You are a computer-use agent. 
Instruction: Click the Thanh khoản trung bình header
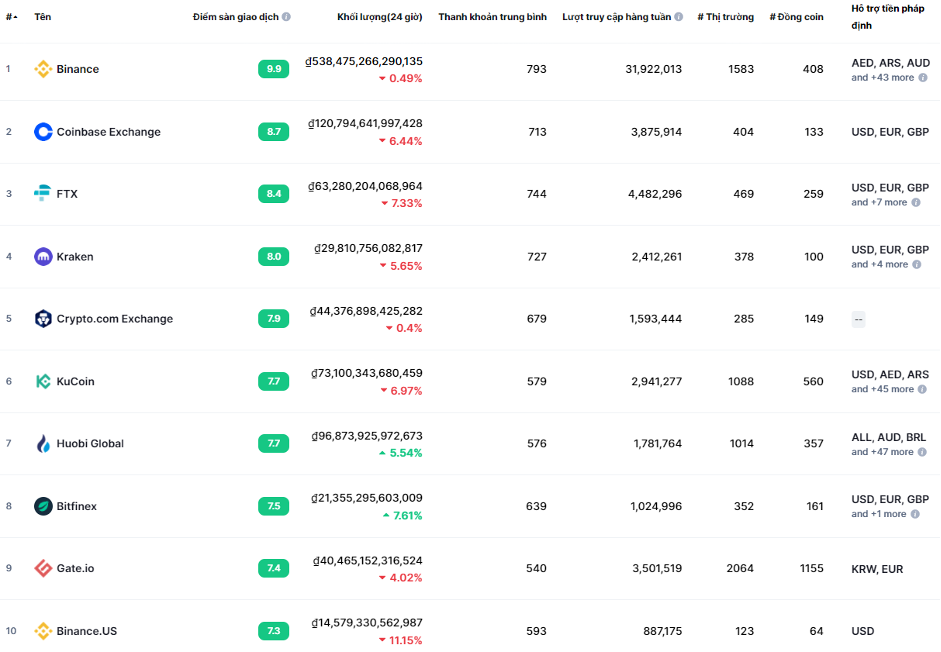pos(492,17)
